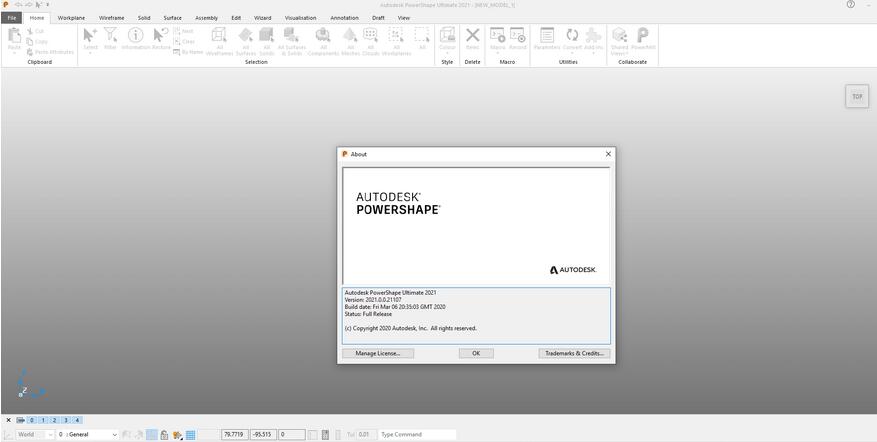877x442 pixels.
Task: Select All Components icon
Action: tap(323, 35)
